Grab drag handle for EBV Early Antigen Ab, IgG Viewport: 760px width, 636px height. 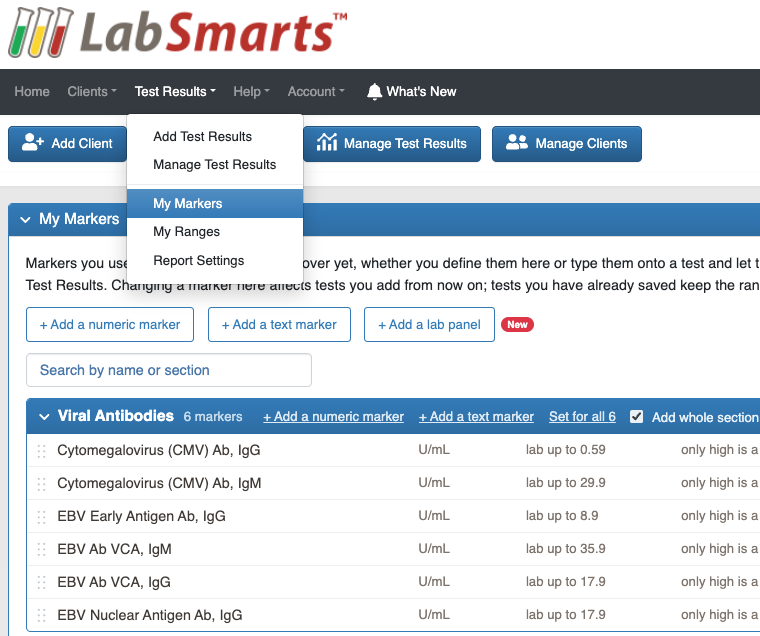41,517
